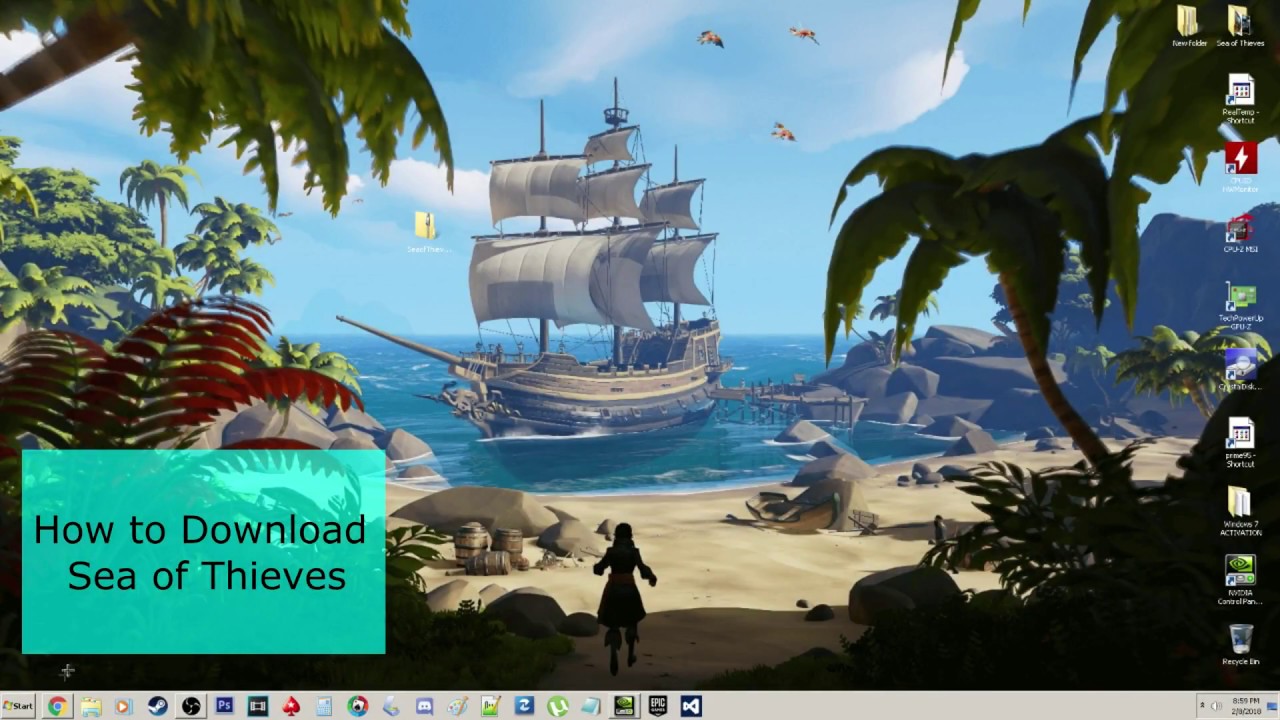Screen dimensions: 1280x720
Task: Open the green chart notepad taskbar icon
Action: pos(490,706)
